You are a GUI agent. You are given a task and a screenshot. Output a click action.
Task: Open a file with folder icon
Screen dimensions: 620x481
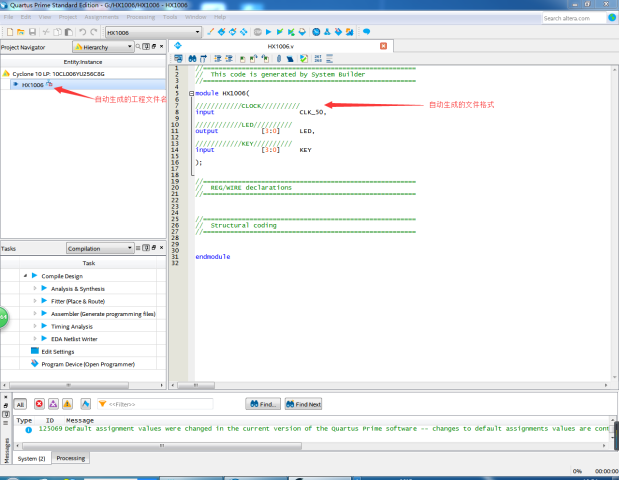21,32
